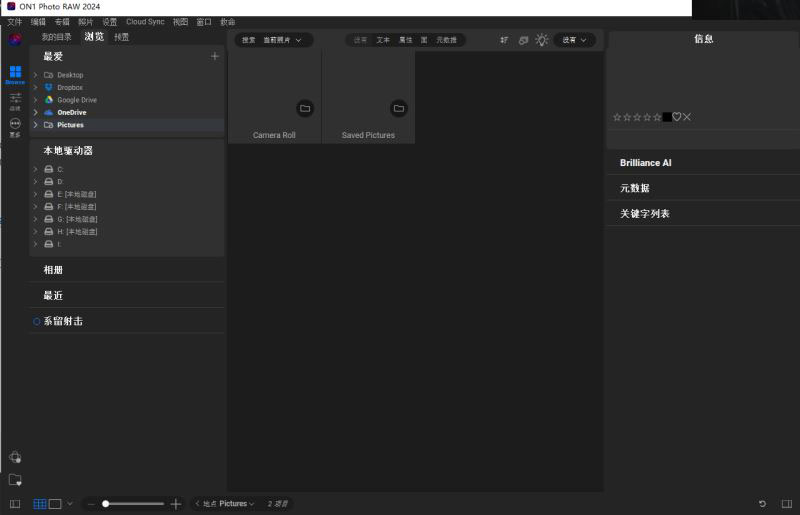
Task: Click the reject X icon beside the heart
Action: pyautogui.click(x=687, y=117)
